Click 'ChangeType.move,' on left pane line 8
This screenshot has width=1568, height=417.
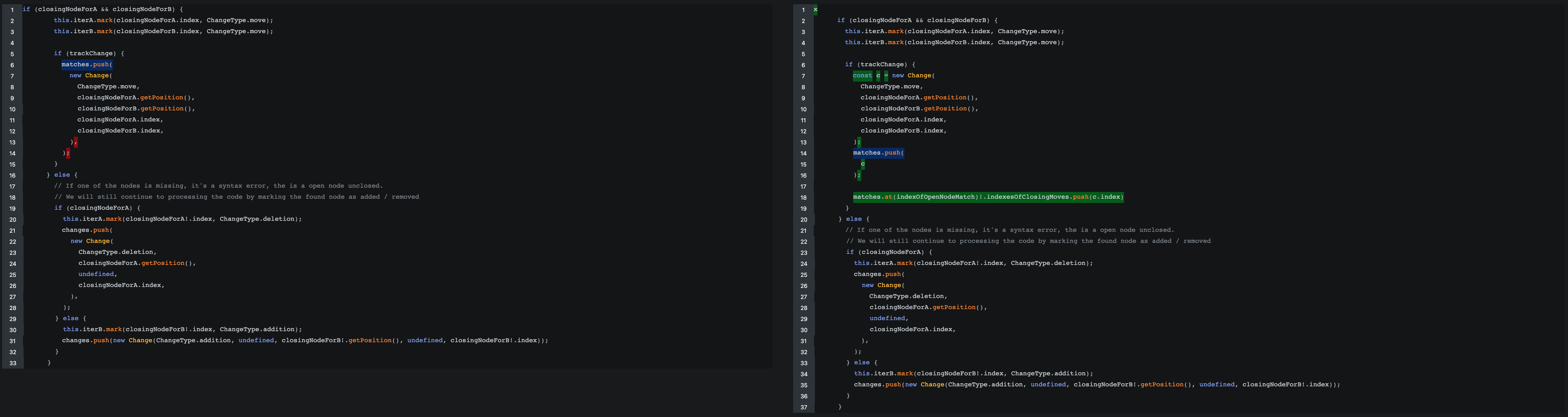[x=108, y=86]
